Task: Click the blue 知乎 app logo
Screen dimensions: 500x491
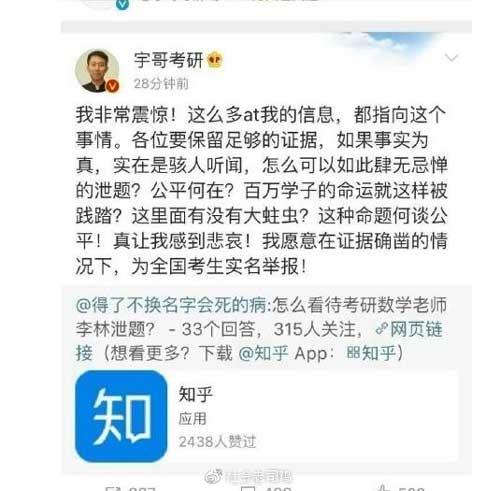Action: pos(121,416)
